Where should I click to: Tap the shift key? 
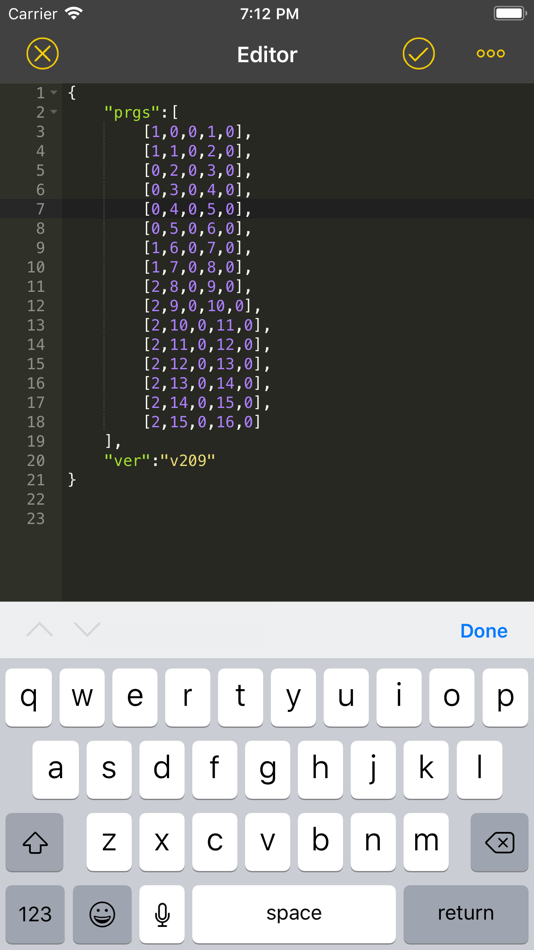[x=35, y=842]
